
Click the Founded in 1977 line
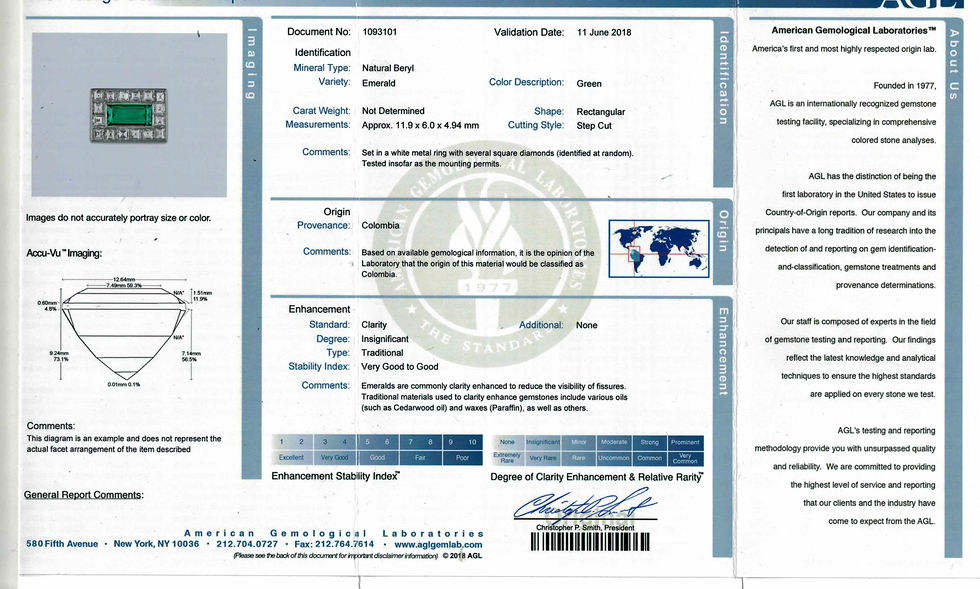pos(904,86)
